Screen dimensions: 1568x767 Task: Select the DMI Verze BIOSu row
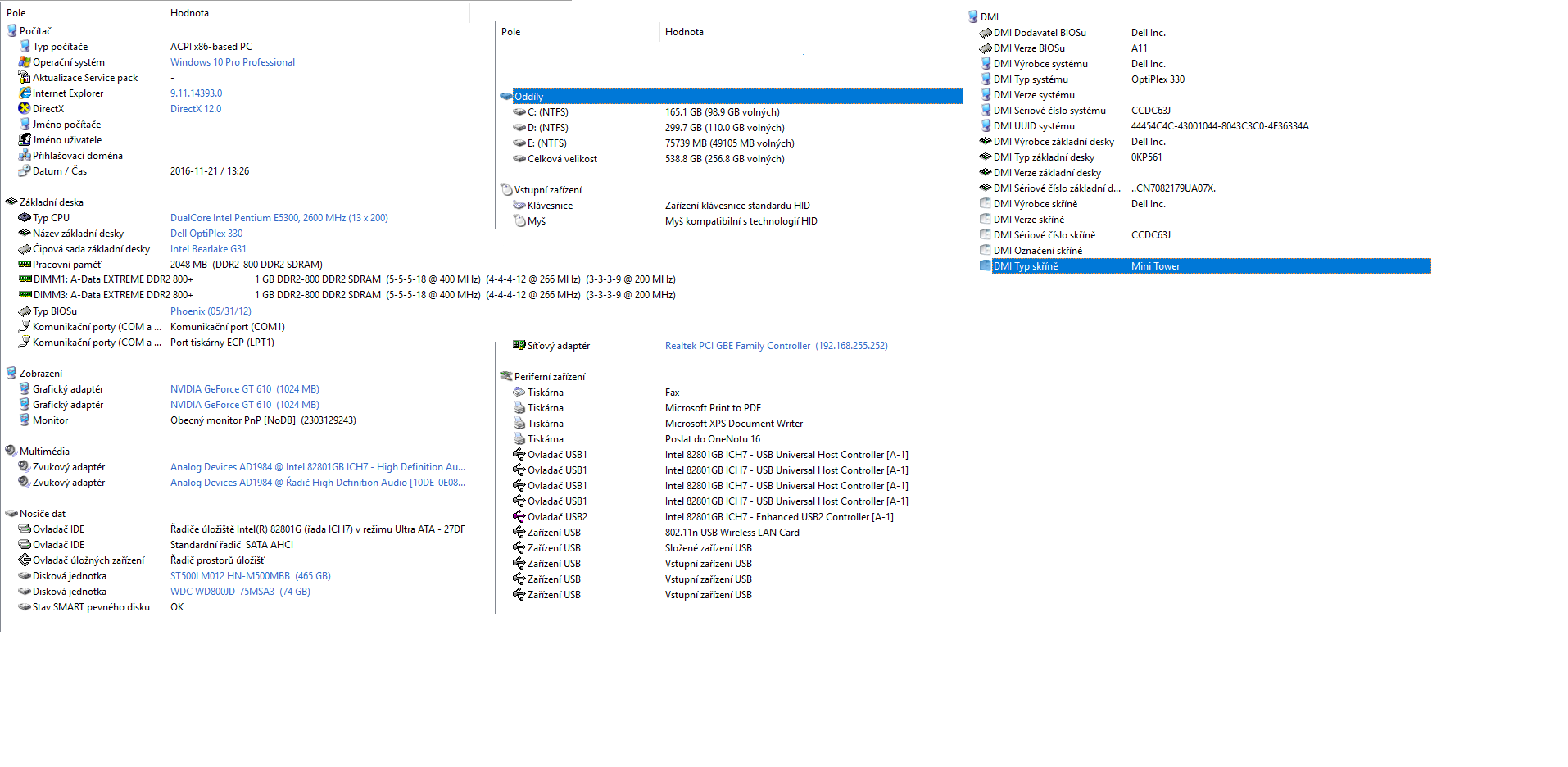(x=1029, y=48)
